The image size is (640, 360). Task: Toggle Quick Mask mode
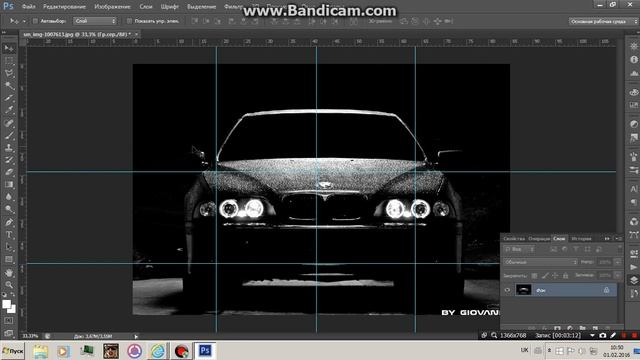pos(9,321)
